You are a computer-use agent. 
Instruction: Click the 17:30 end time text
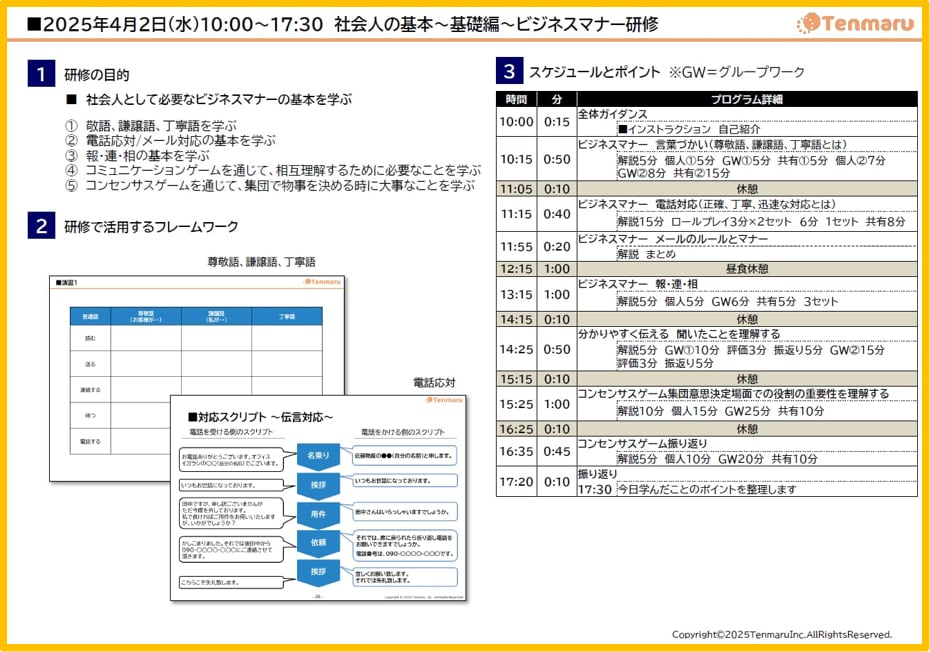[595, 489]
